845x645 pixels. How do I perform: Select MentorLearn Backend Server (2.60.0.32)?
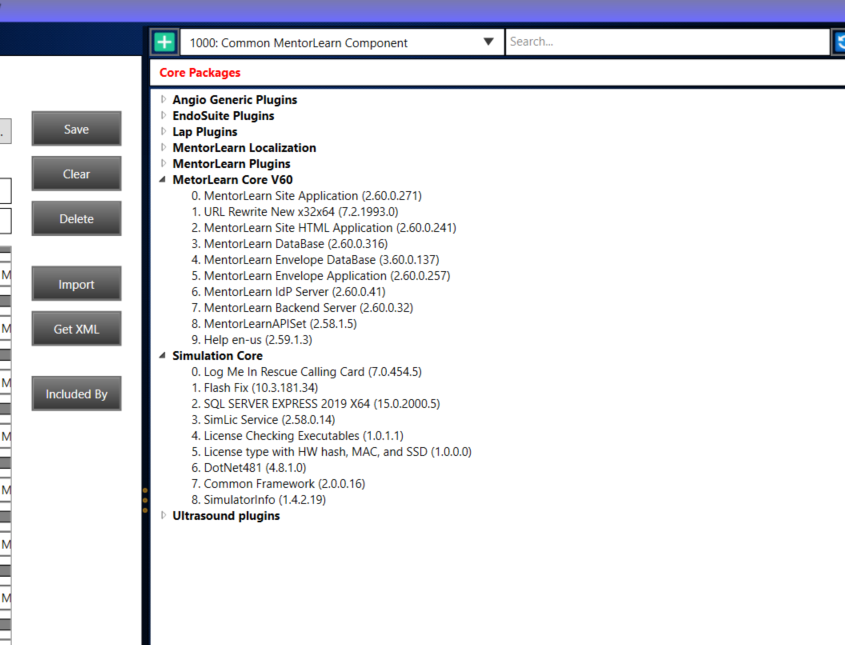pos(302,308)
